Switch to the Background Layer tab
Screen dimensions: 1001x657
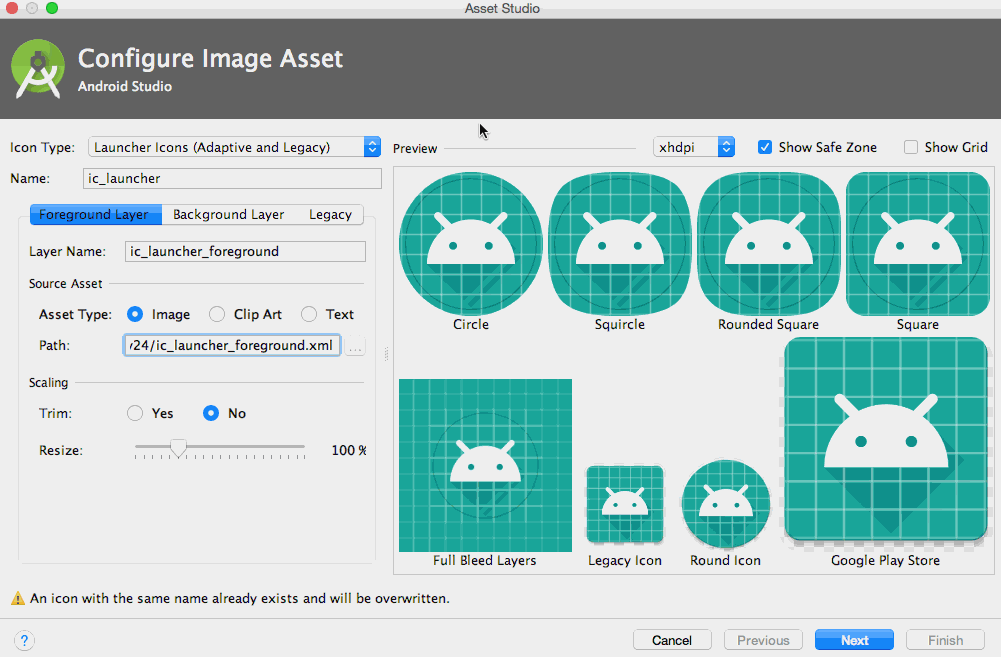(228, 214)
